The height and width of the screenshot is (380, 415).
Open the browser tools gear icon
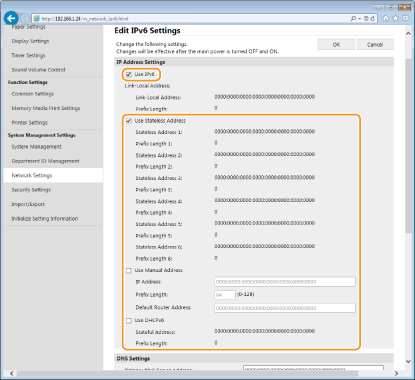click(406, 18)
